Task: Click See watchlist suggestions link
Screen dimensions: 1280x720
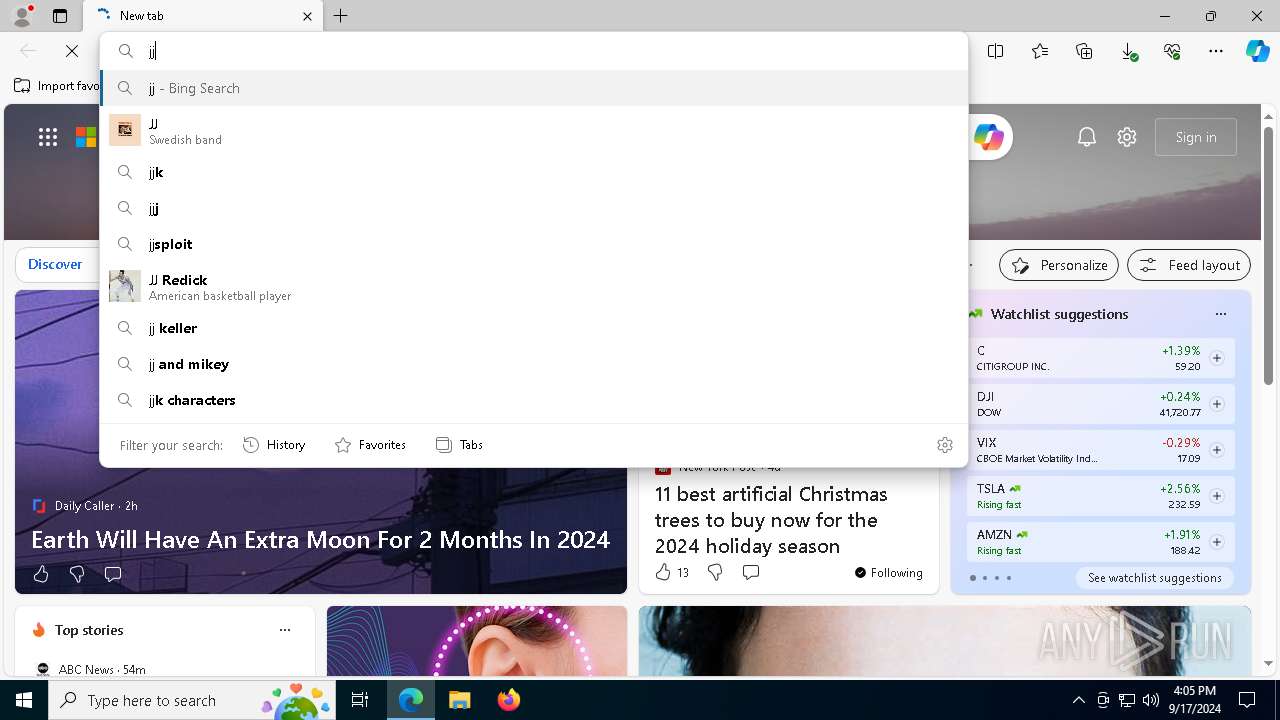Action: click(1155, 578)
